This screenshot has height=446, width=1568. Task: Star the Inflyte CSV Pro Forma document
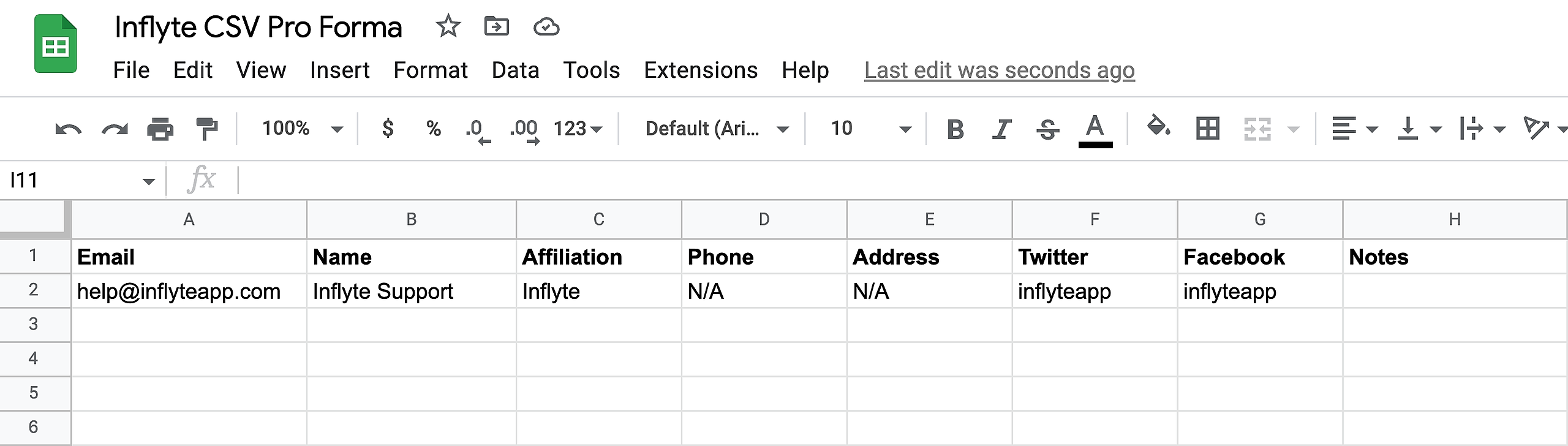point(448,26)
